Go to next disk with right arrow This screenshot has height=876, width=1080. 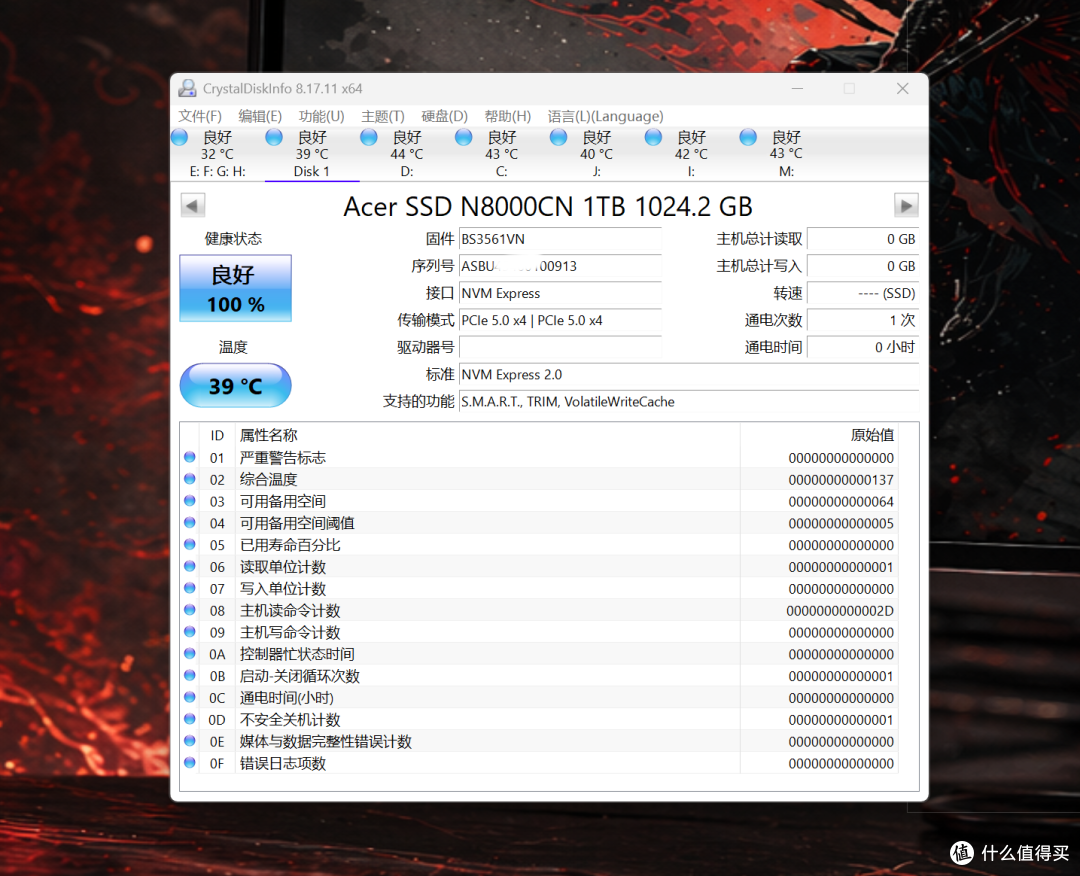click(x=906, y=205)
